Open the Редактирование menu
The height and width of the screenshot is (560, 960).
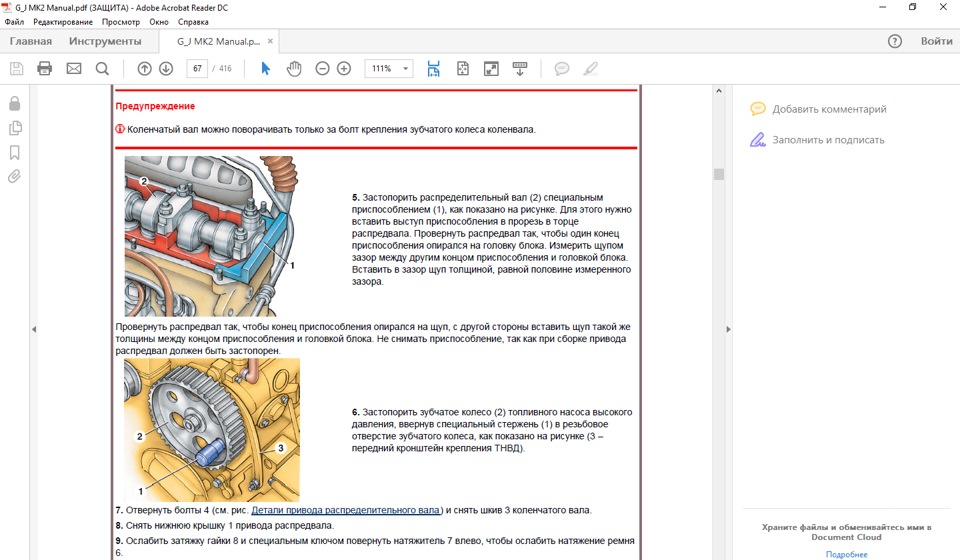click(x=63, y=21)
